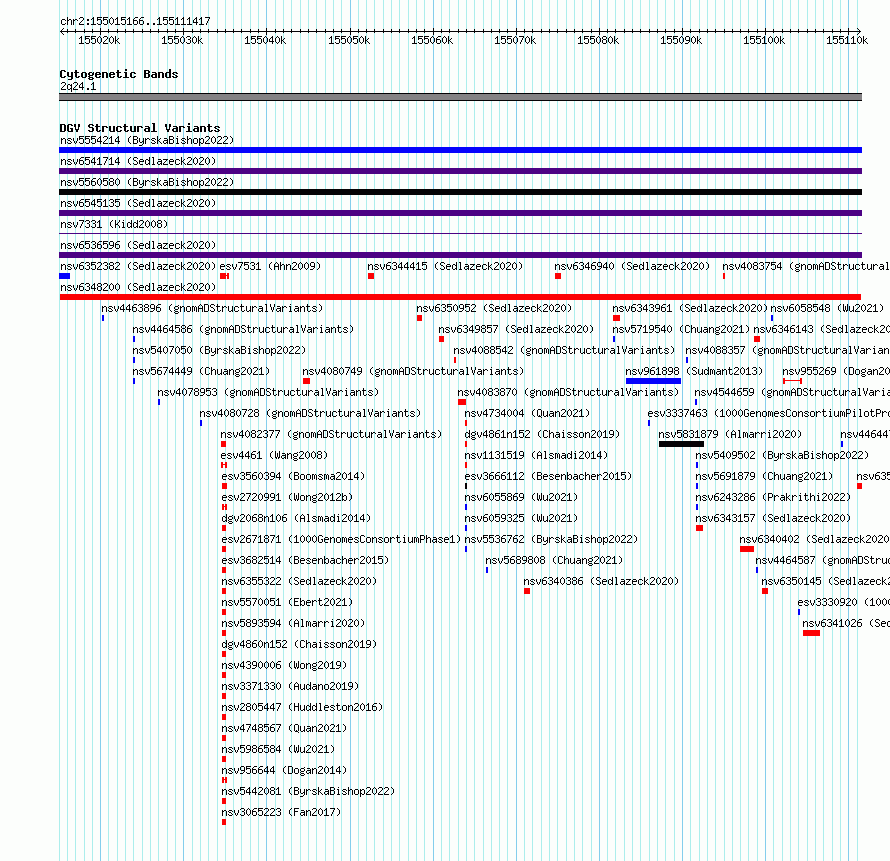Select the nsv6348200 red variant bar

pyautogui.click(x=460, y=297)
